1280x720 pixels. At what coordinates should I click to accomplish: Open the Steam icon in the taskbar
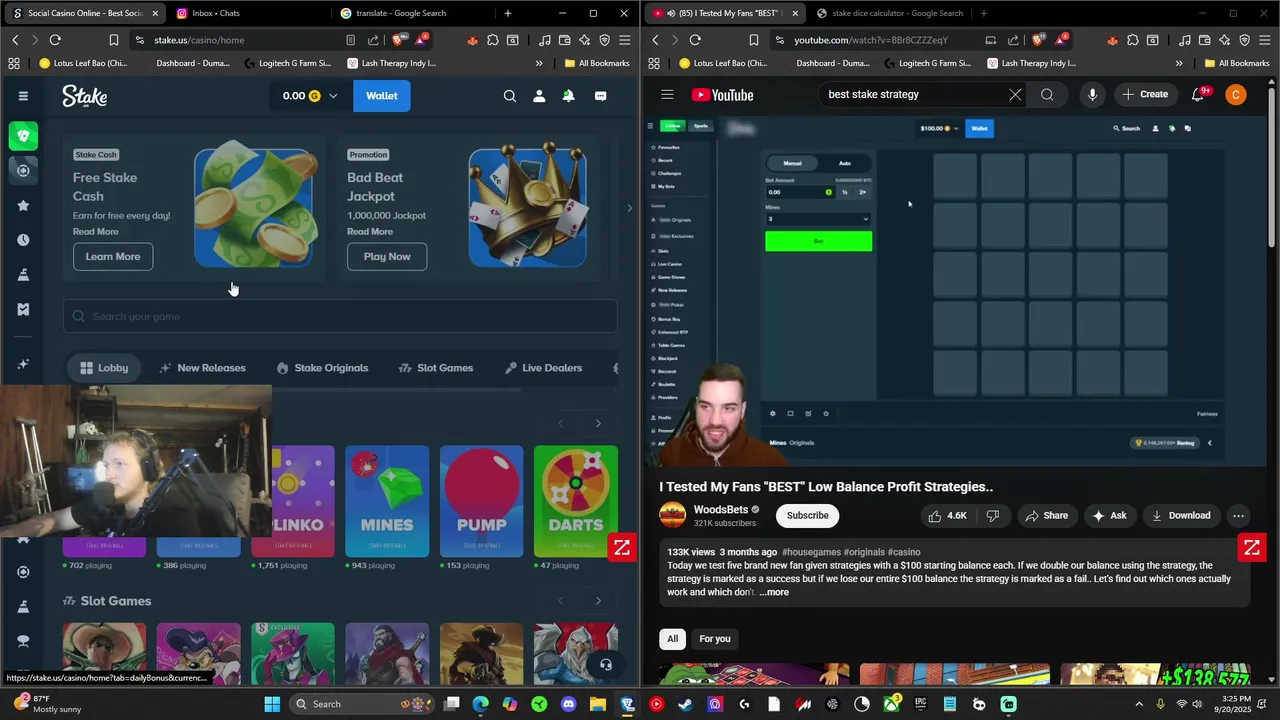click(x=685, y=704)
